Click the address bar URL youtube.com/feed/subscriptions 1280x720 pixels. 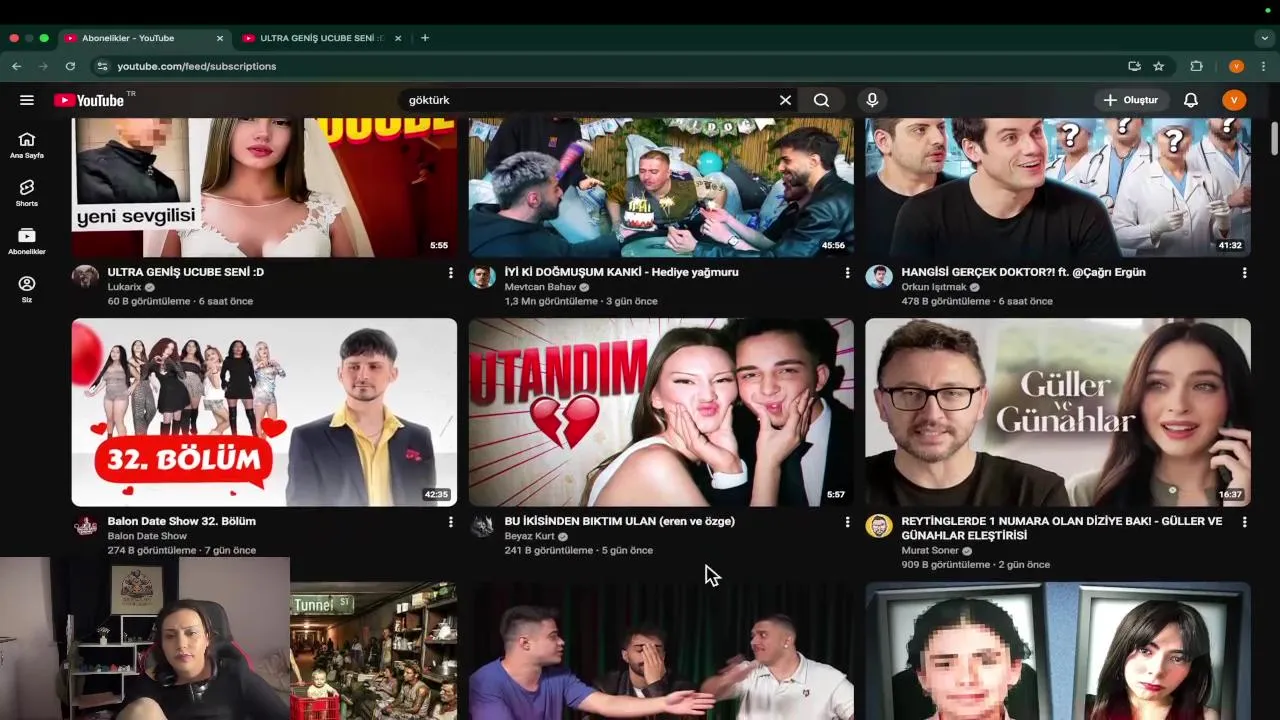[x=196, y=66]
